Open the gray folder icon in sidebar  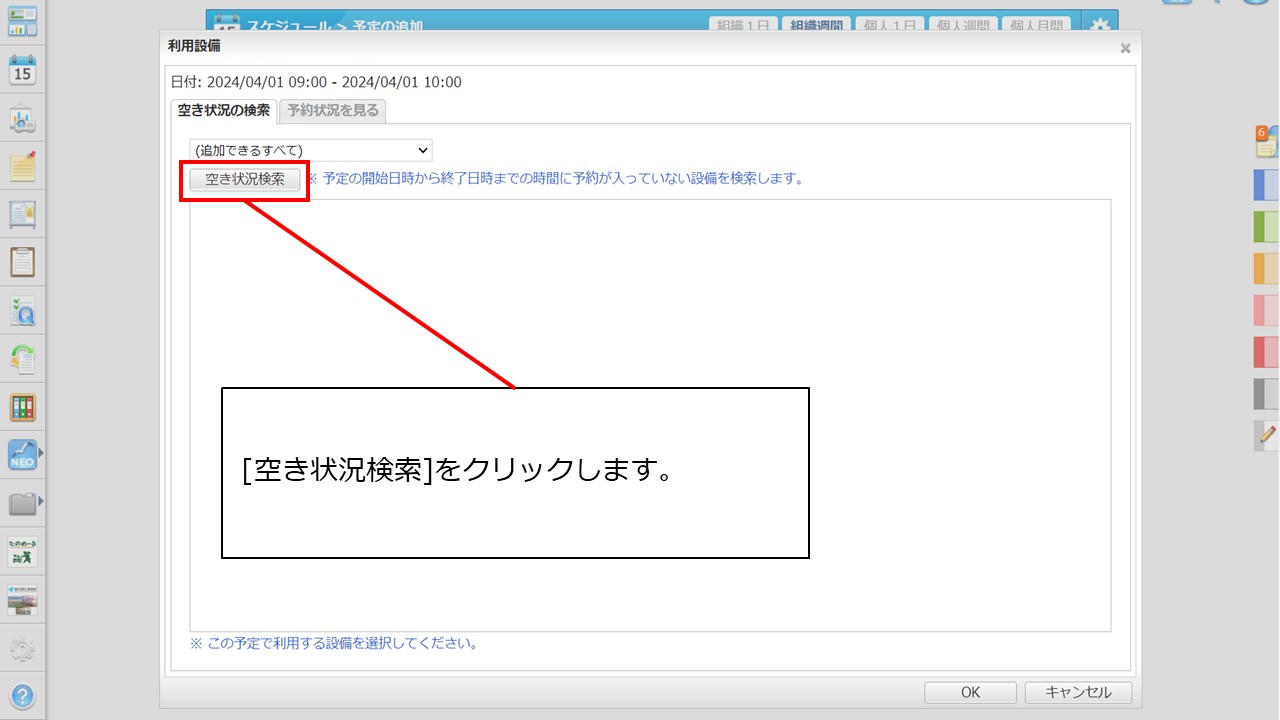tap(22, 503)
